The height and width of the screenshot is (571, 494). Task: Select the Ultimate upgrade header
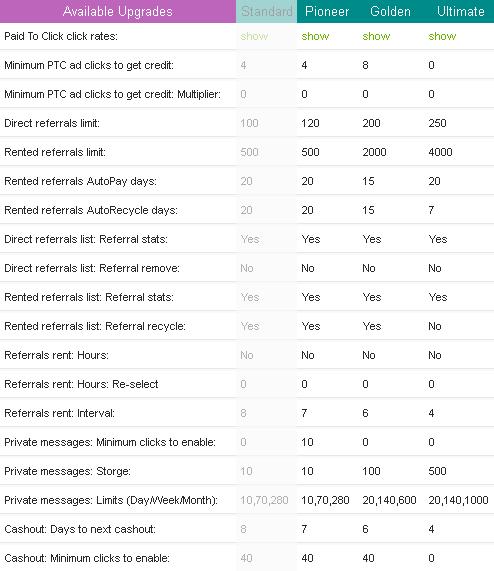(x=461, y=11)
